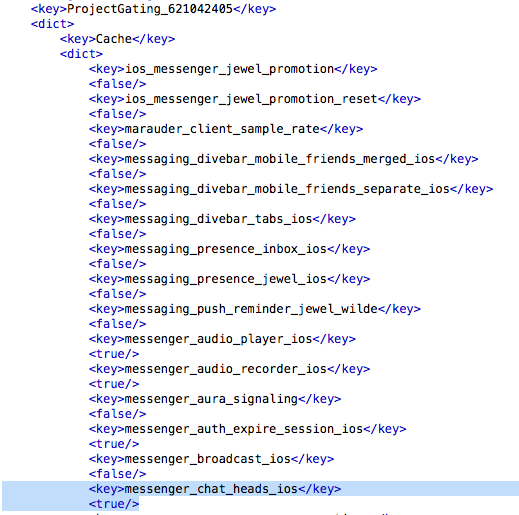The image size is (519, 515).
Task: Click the dict tag under ProjectGating_621042405
Action: click(x=52, y=24)
